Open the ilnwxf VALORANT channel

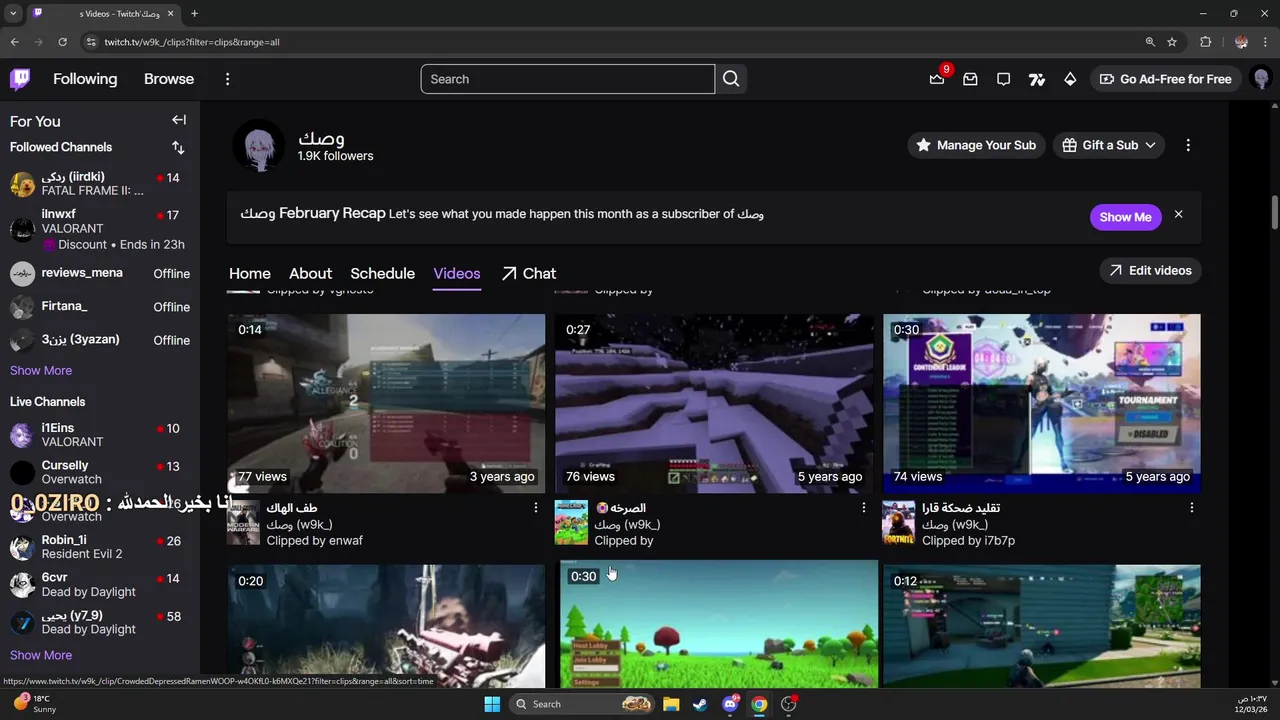coord(100,229)
